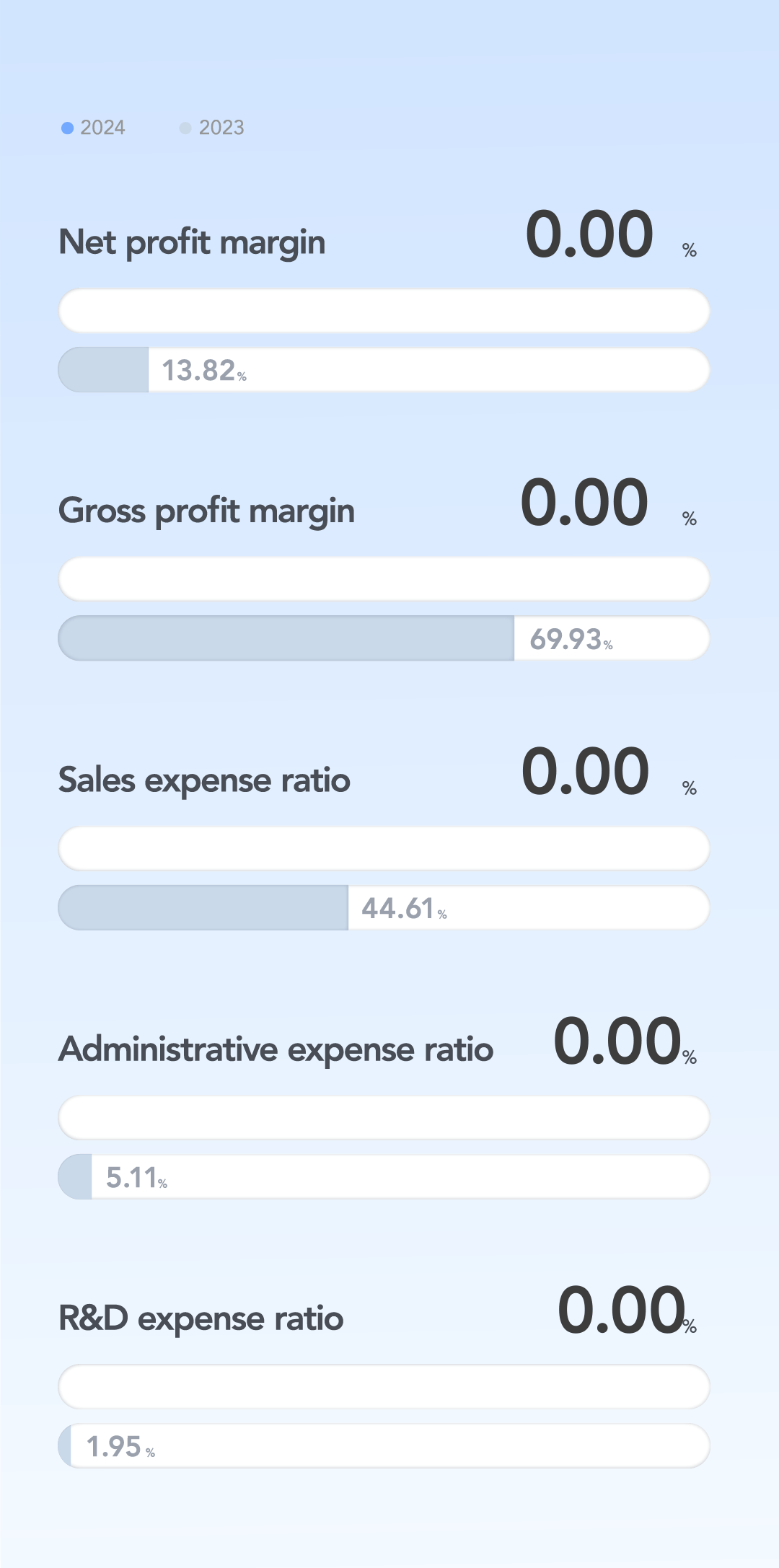Click the Sales expense ratio 0.00 value

click(585, 772)
